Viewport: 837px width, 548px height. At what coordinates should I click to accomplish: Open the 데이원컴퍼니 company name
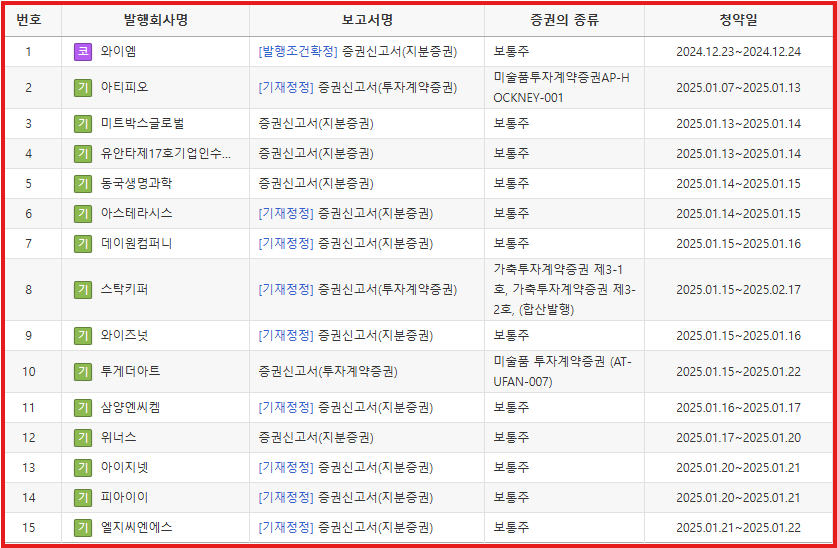[x=136, y=243]
